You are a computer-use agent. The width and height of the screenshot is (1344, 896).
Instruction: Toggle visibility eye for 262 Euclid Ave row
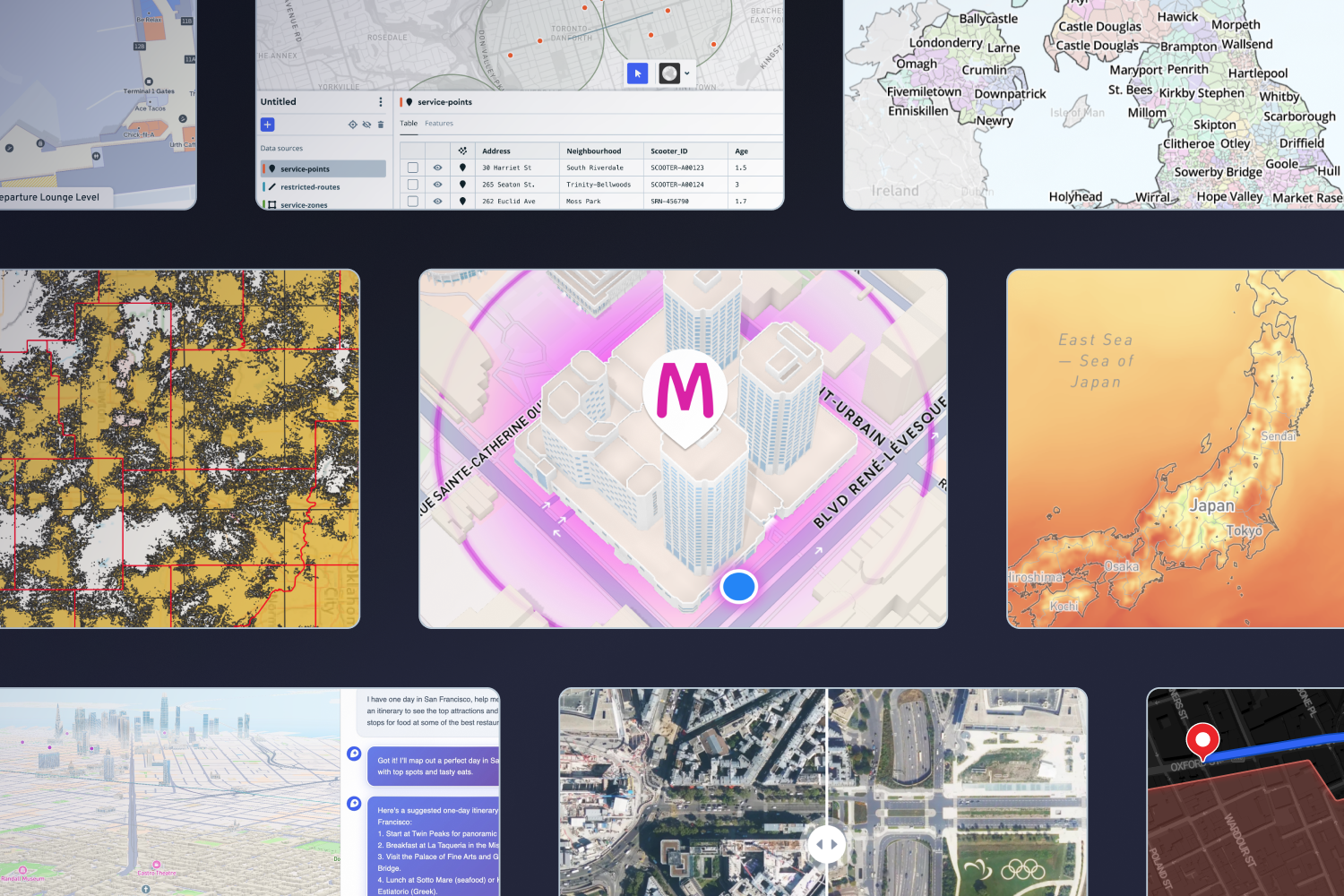pos(437,202)
